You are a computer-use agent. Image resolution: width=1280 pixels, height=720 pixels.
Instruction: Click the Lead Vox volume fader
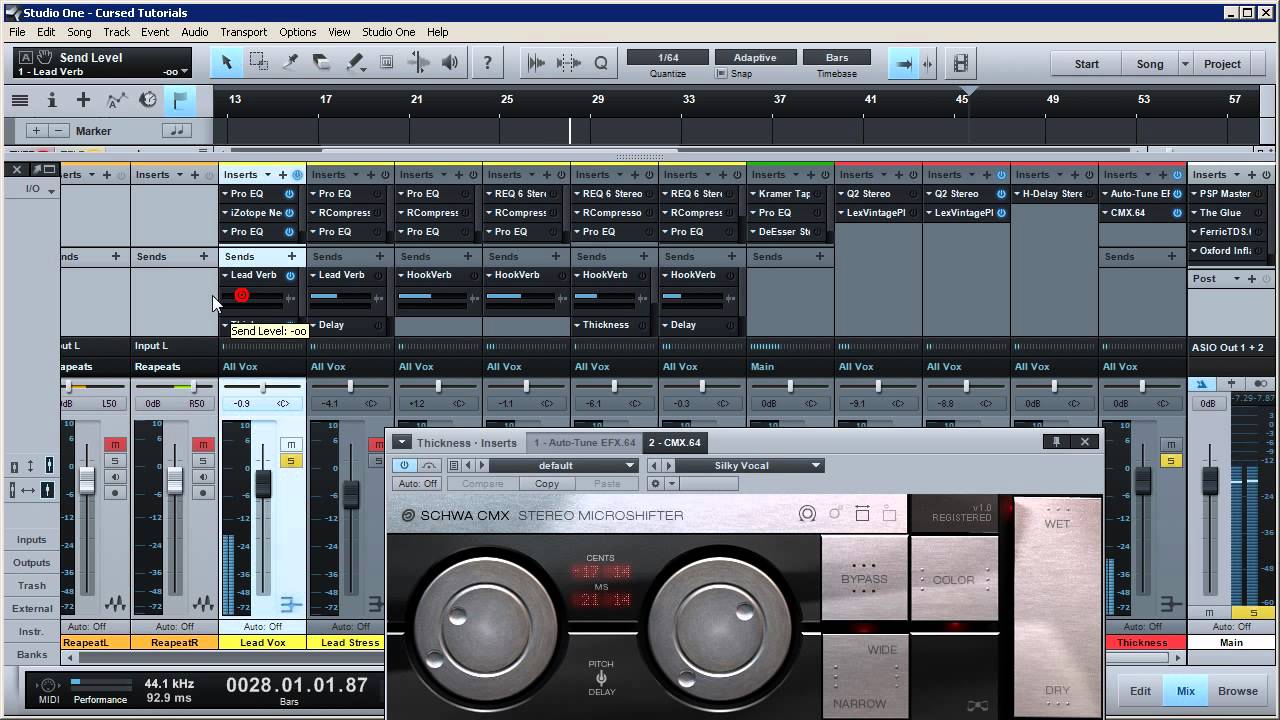point(263,484)
